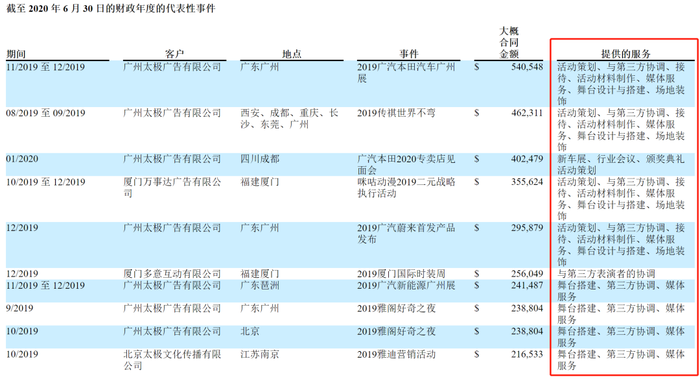Click the 厦门多意互动有限公司 customer cell
The height and width of the screenshot is (379, 700).
click(x=172, y=274)
